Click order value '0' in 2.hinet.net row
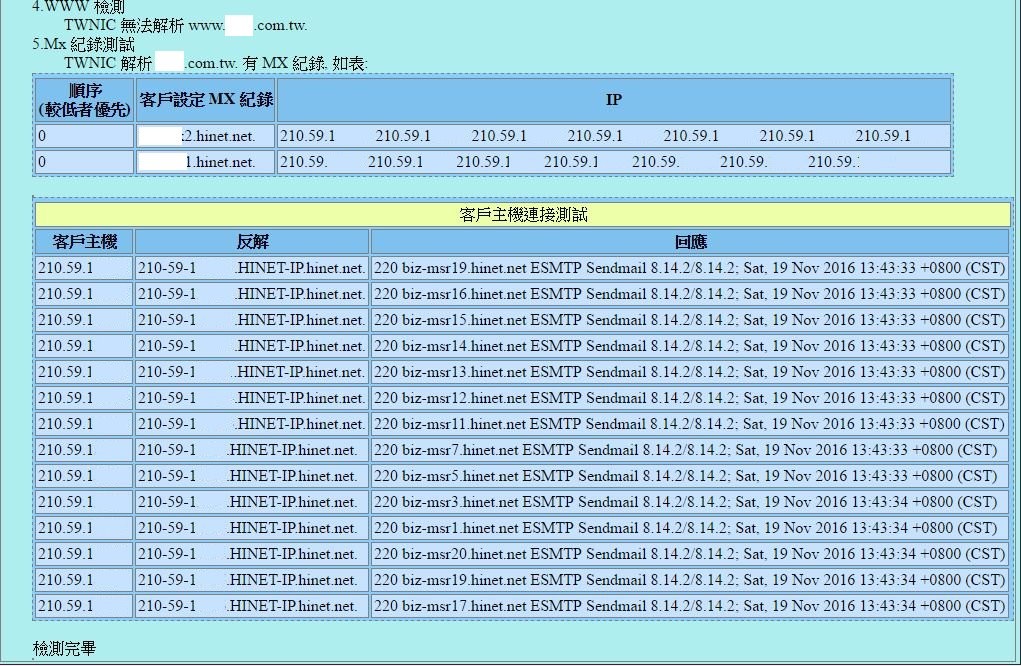1021x666 pixels. pyautogui.click(x=85, y=136)
